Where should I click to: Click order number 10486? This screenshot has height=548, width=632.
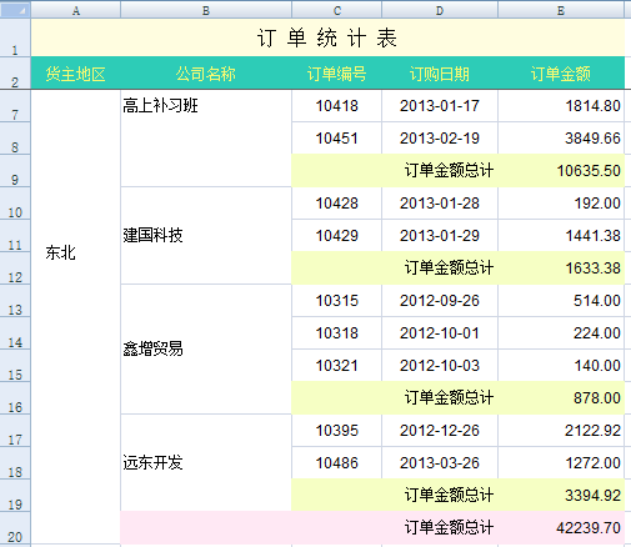337,463
